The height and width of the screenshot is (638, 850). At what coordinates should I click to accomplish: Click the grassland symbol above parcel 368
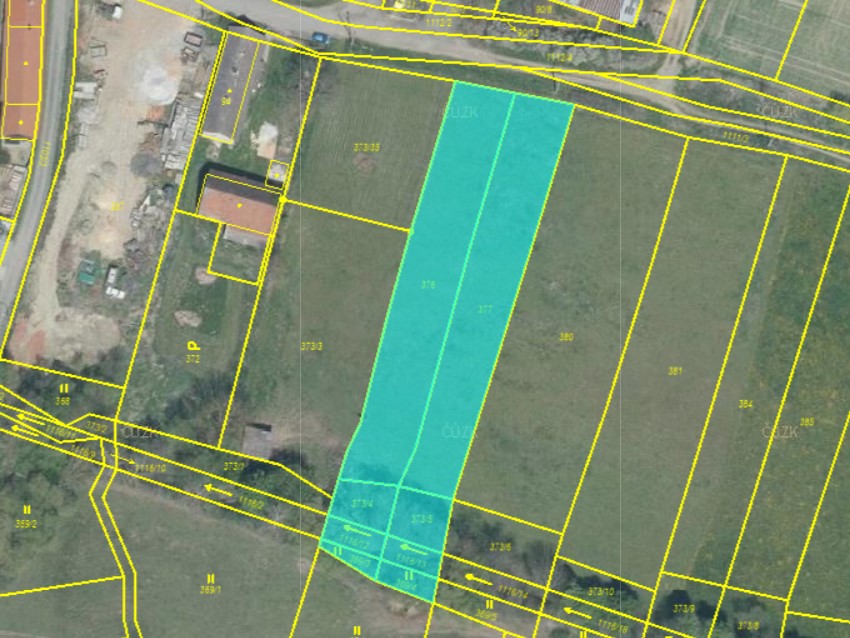[x=64, y=388]
